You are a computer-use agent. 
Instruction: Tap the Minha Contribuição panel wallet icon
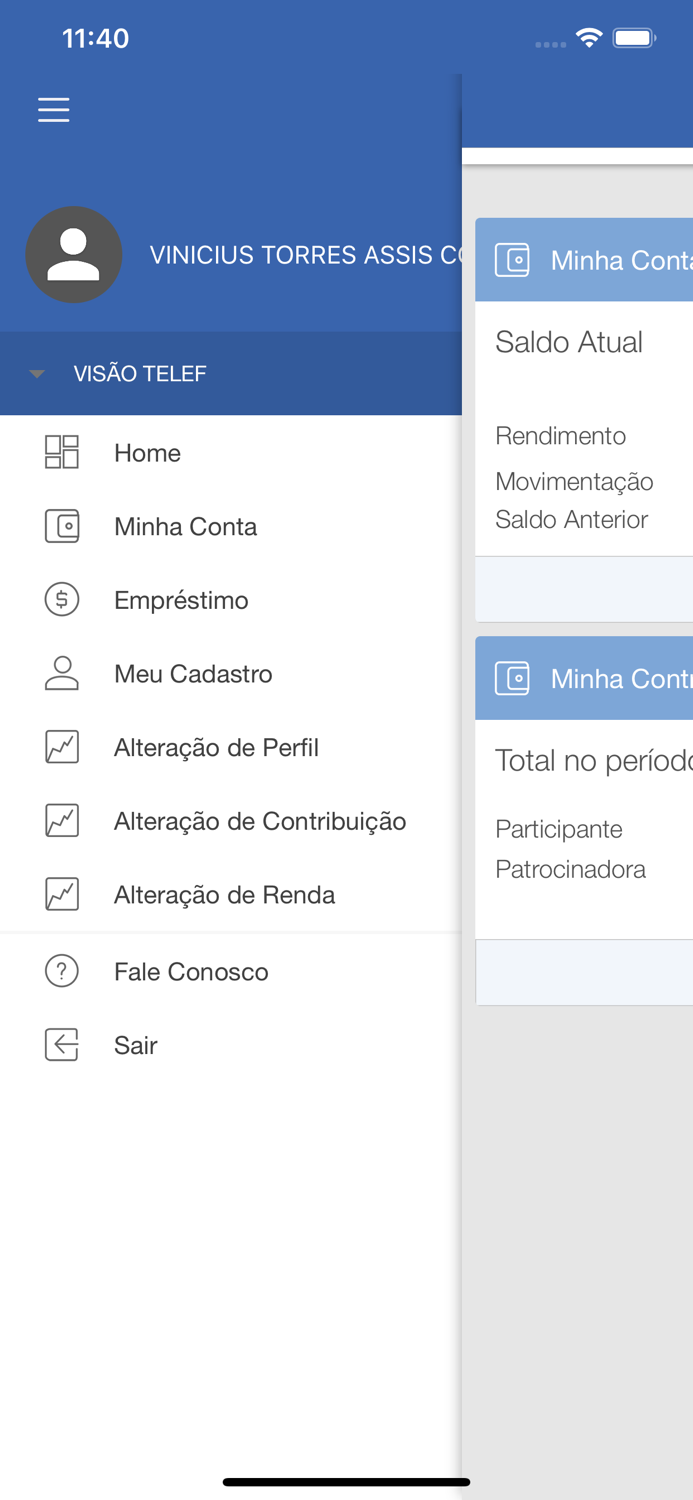(513, 678)
